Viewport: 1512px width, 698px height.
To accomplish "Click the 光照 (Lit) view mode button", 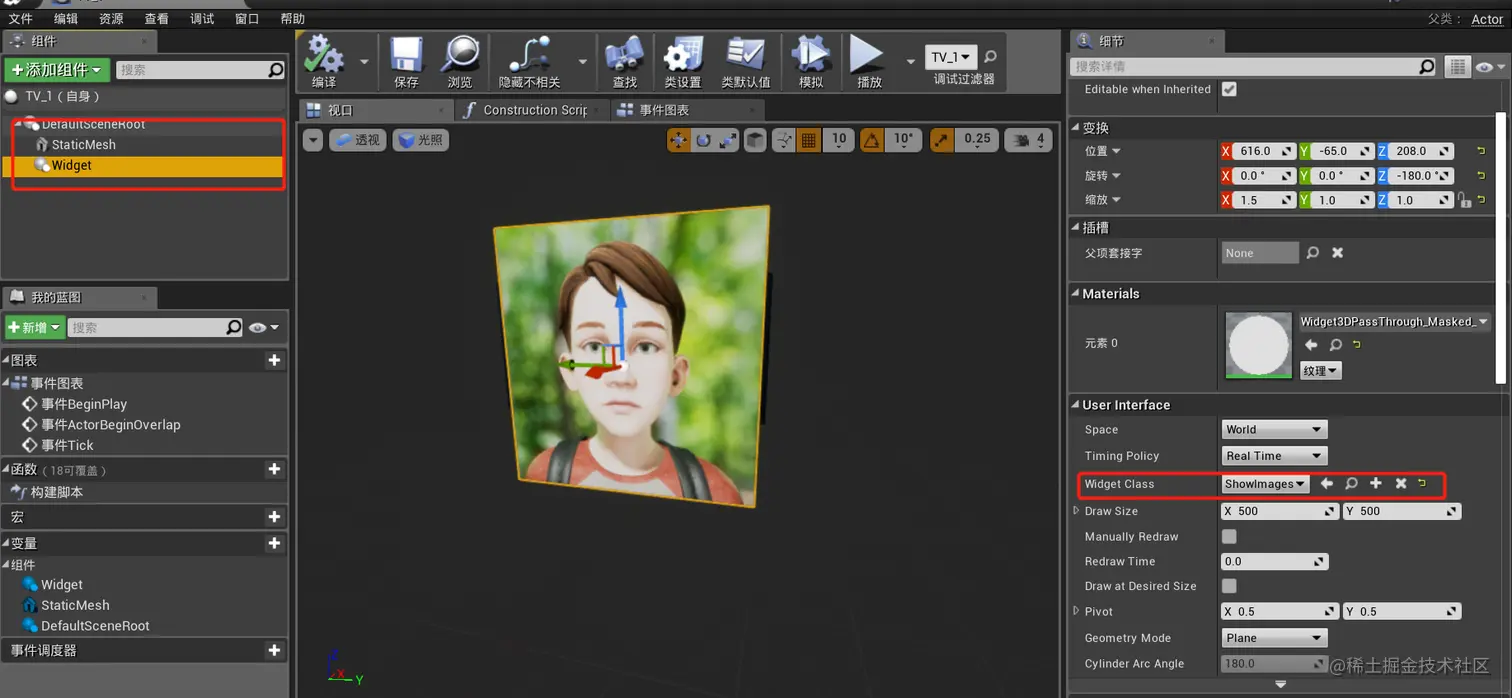I will (421, 140).
